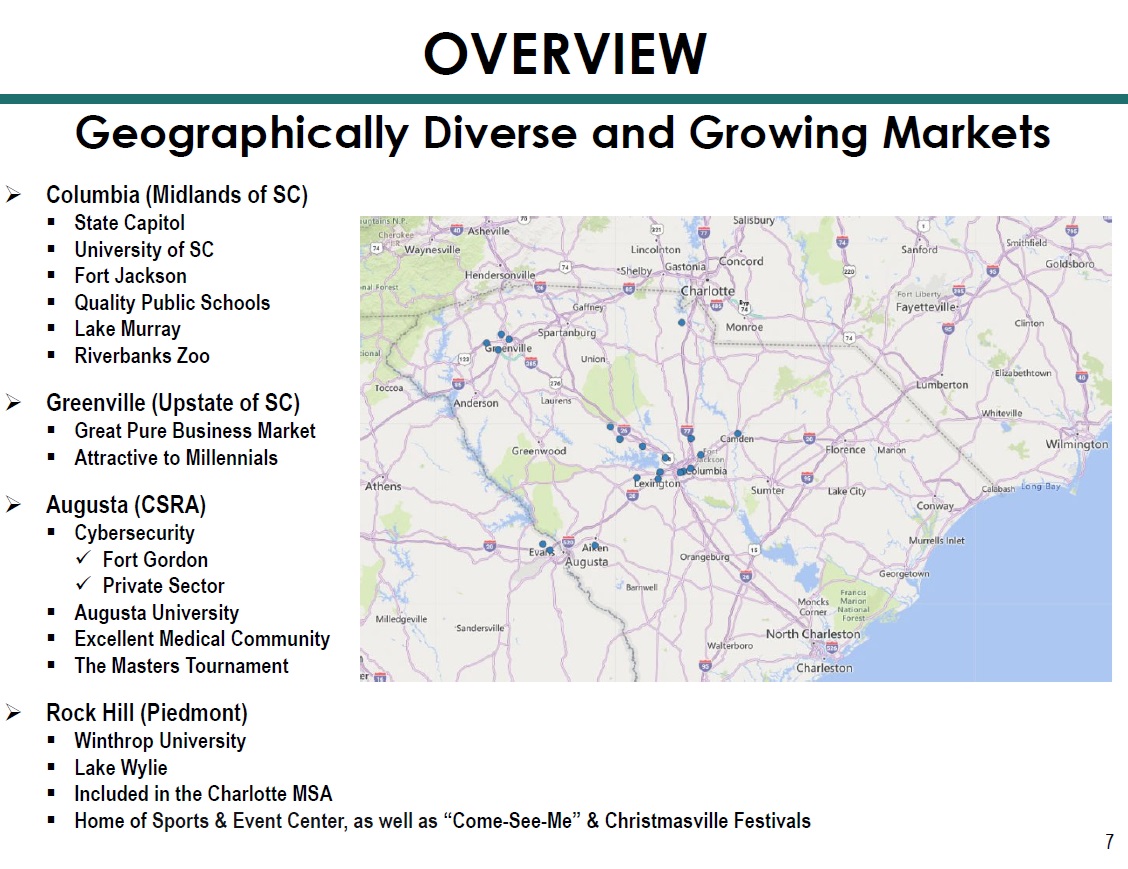Image resolution: width=1128 pixels, height=869 pixels.
Task: Click the arrow bullet beside Columbia heading
Action: point(14,195)
